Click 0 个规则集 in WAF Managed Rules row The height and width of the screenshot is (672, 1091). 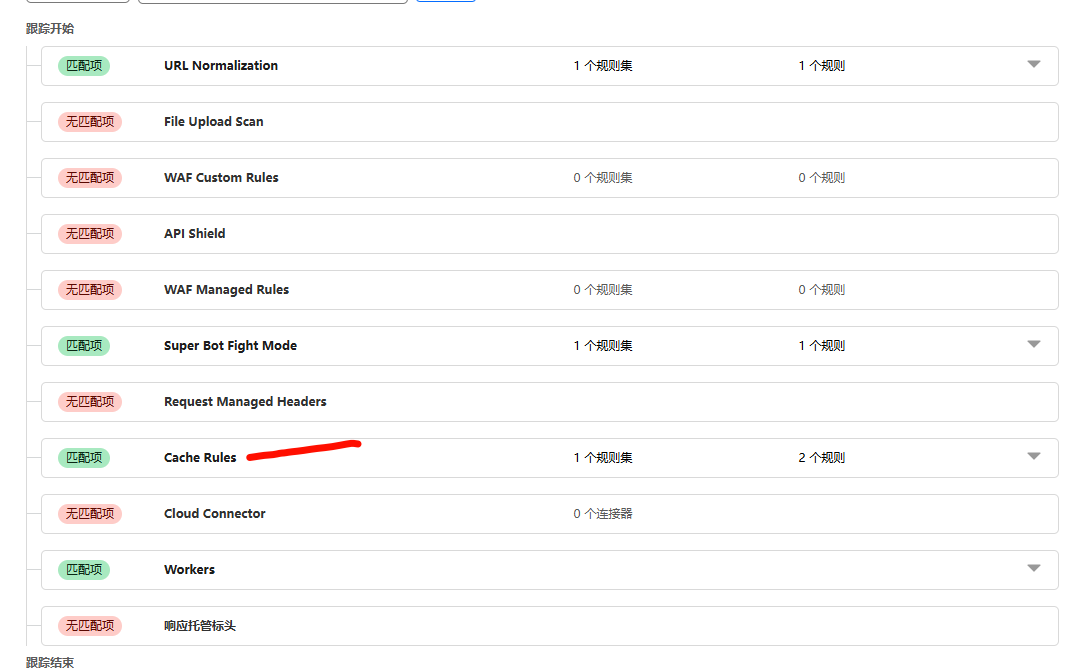pyautogui.click(x=603, y=289)
